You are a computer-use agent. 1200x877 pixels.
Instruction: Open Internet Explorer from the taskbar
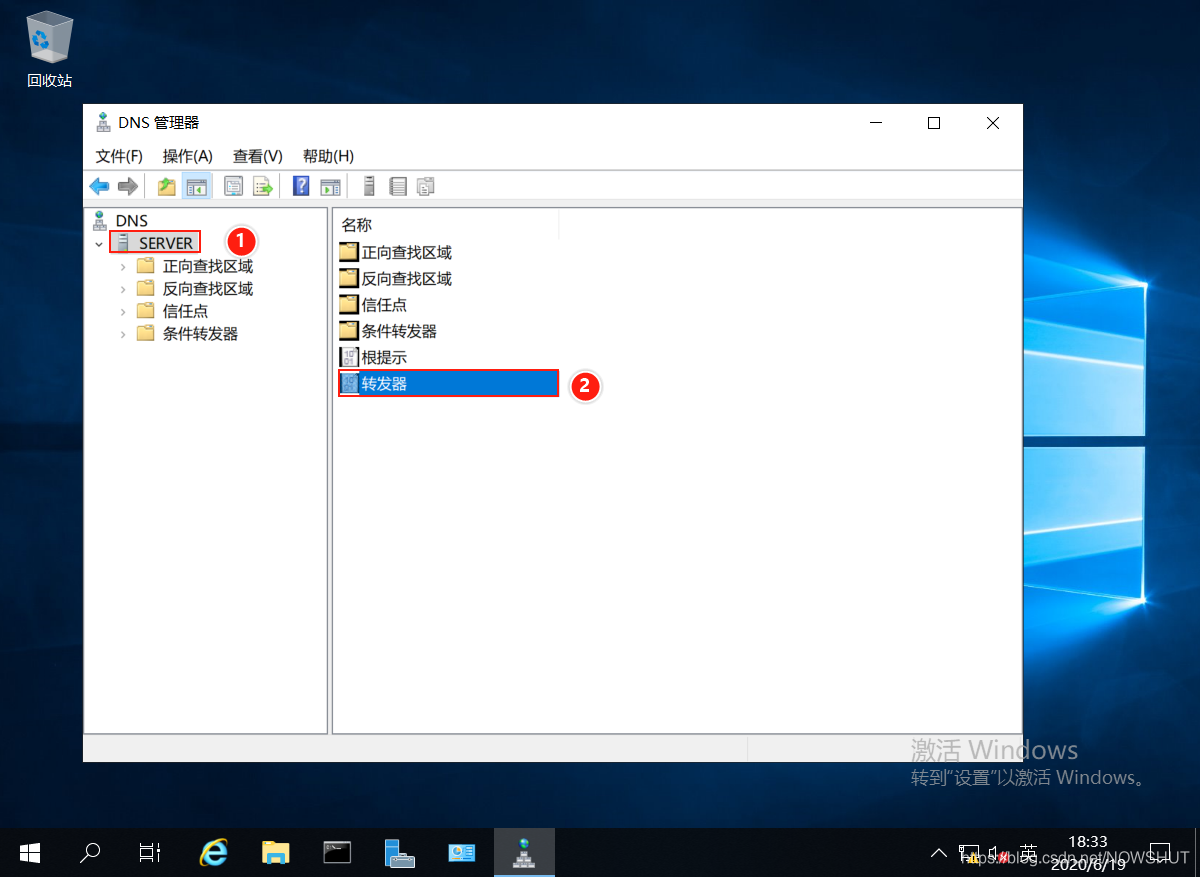(213, 852)
